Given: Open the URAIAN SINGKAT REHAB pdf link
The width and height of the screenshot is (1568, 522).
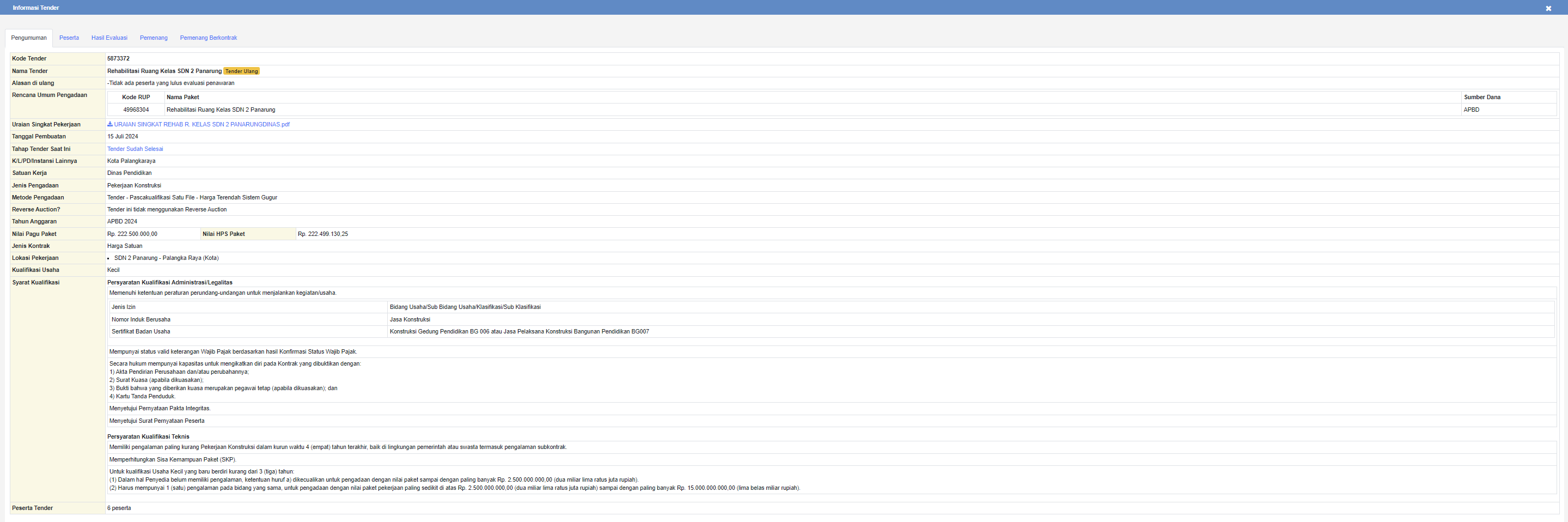Looking at the screenshot, I should [202, 124].
